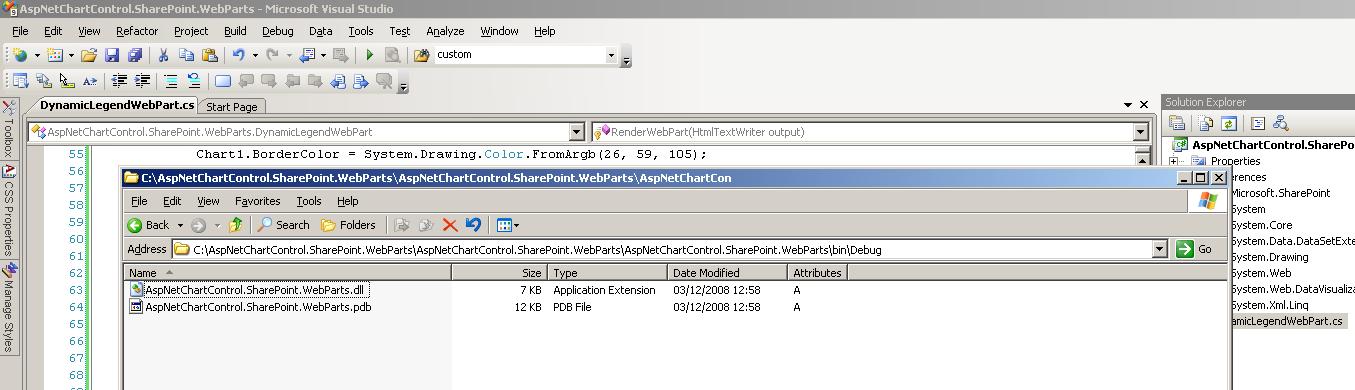Open the Favorites menu in Explorer
Screen dimensions: 1355x390
258,201
